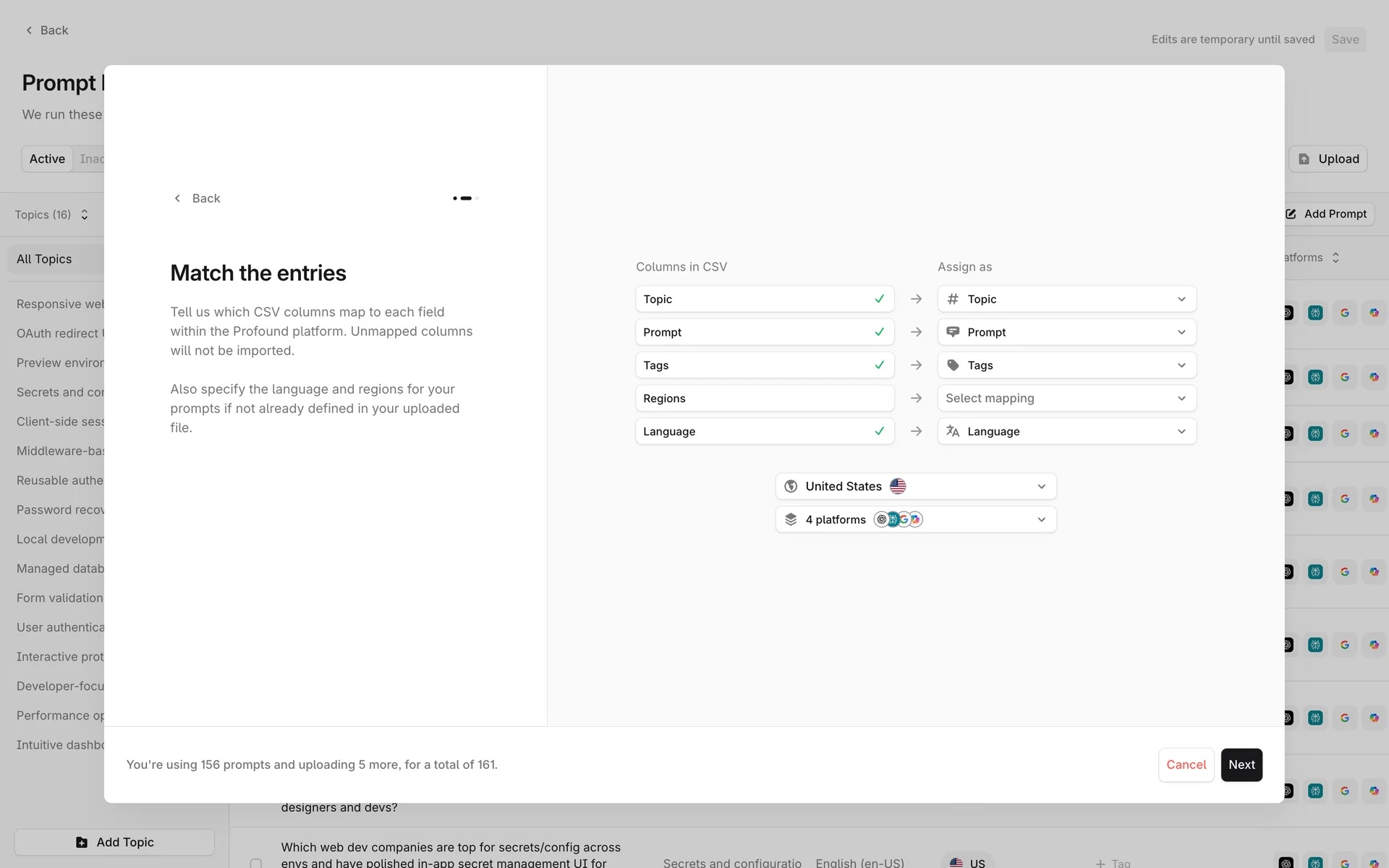Click the hash icon in Topic mapping

tap(953, 299)
